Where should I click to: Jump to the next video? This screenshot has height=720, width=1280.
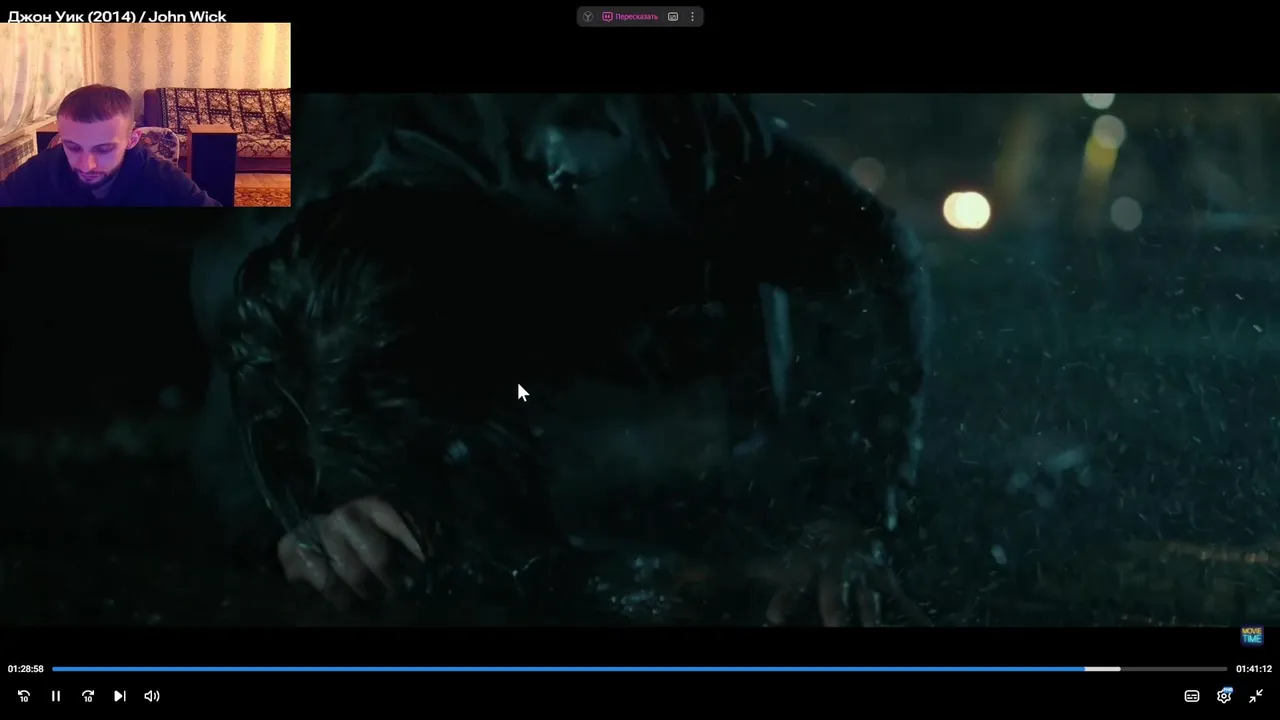pyautogui.click(x=120, y=696)
